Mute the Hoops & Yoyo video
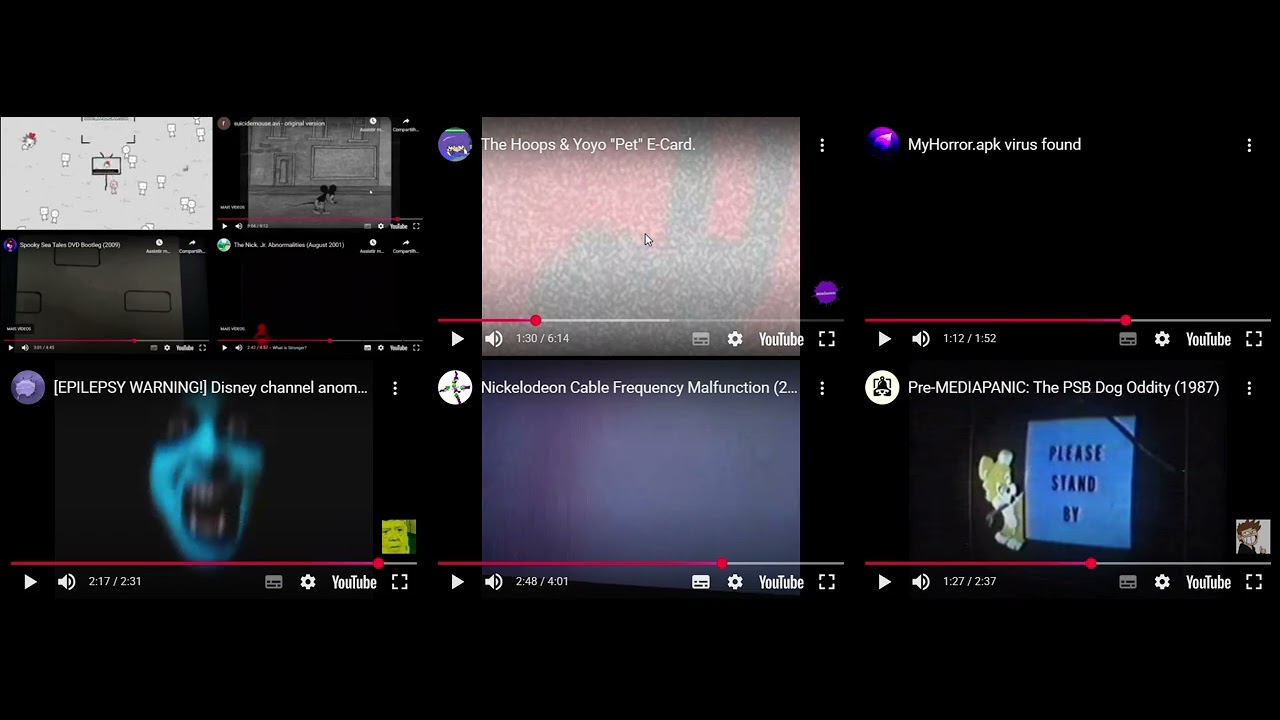 point(494,339)
